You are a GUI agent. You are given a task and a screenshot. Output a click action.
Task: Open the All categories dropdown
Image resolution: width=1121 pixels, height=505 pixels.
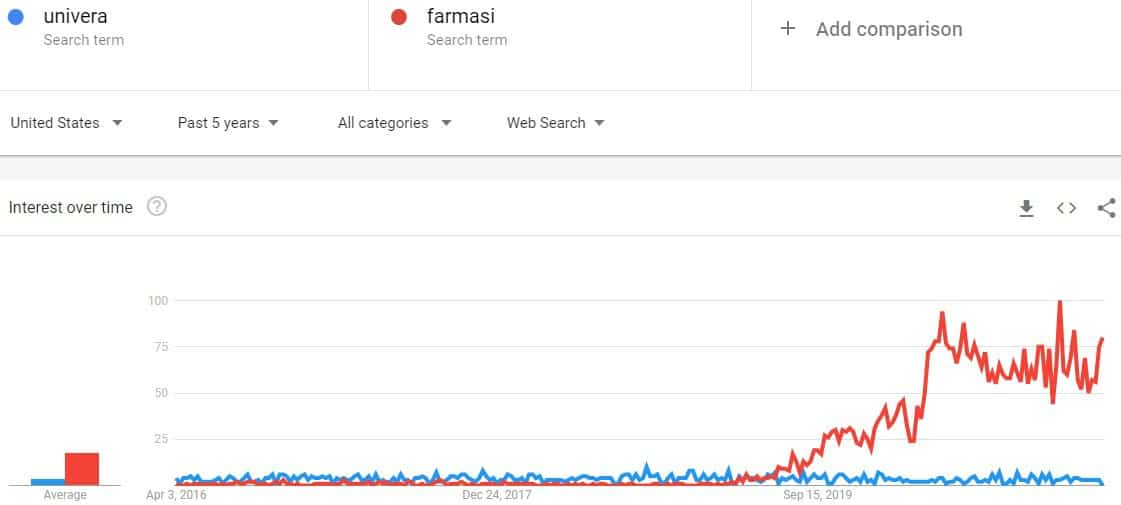(395, 123)
